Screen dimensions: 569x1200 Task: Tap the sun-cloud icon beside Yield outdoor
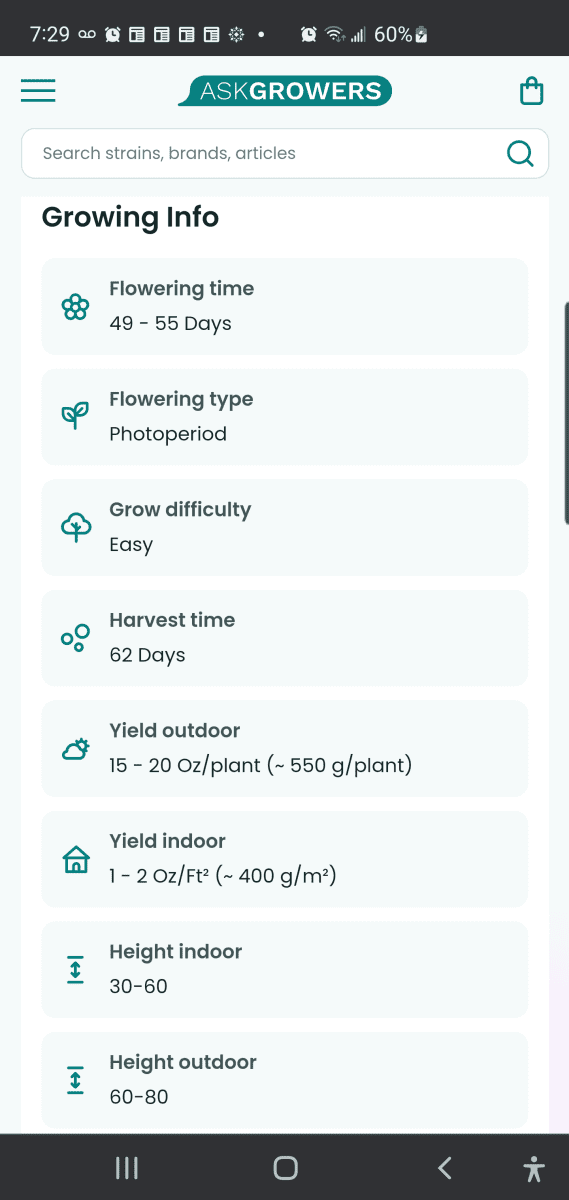pyautogui.click(x=76, y=748)
